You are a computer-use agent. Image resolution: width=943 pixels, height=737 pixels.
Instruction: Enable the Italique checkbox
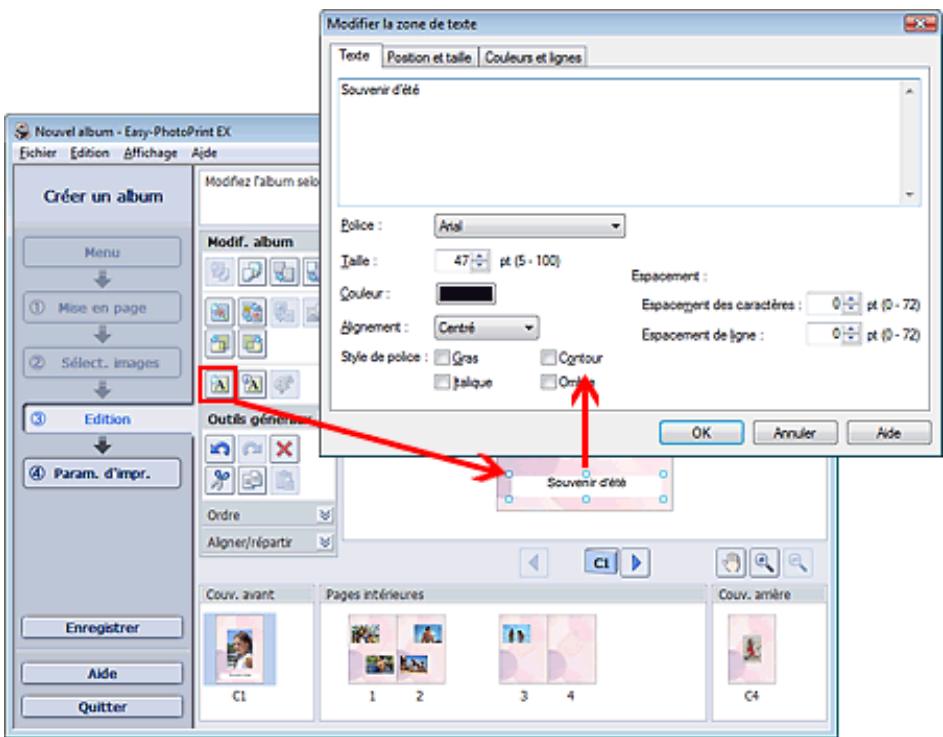[442, 382]
